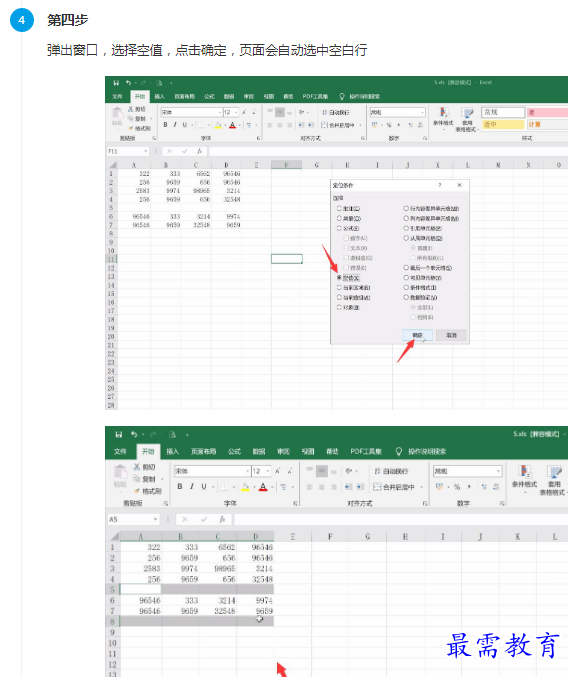Viewport: 568px width, 677px height.
Task: Toggle Italic in lower Excel ribbon
Action: tap(192, 487)
